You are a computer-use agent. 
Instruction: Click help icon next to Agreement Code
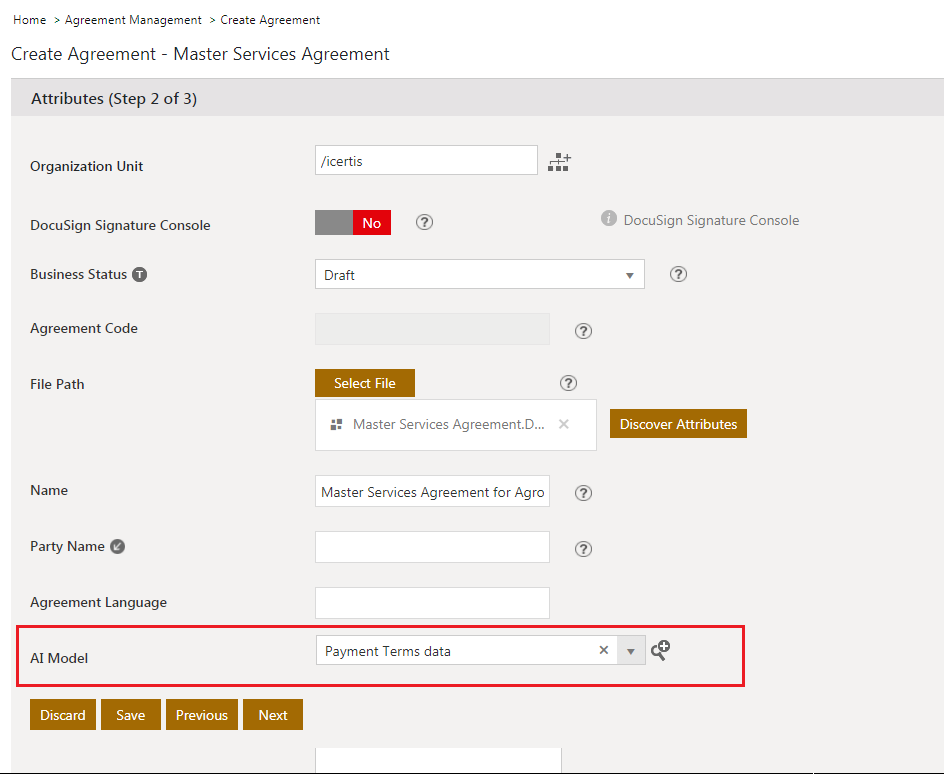pyautogui.click(x=584, y=330)
